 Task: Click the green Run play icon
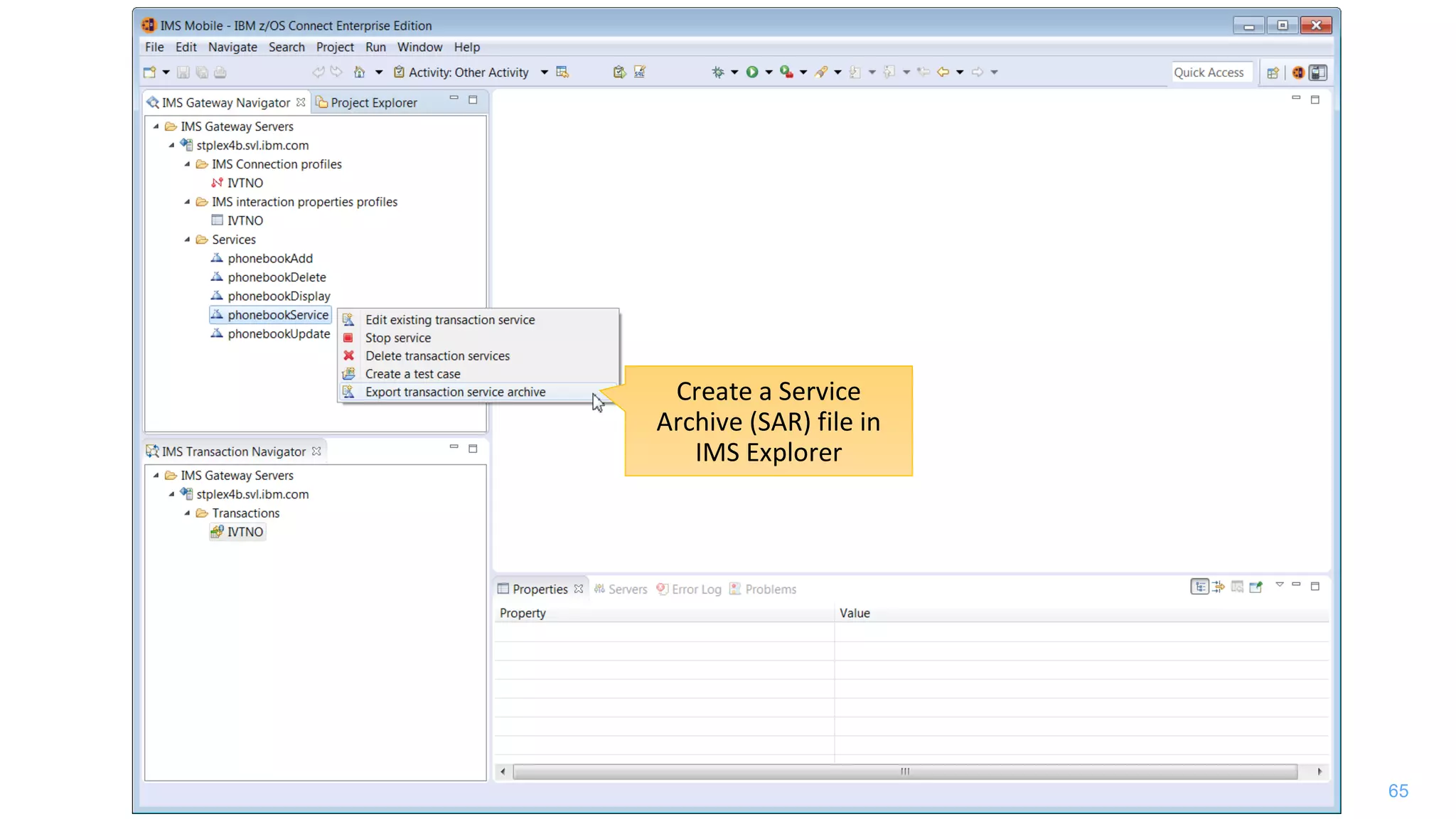click(751, 72)
